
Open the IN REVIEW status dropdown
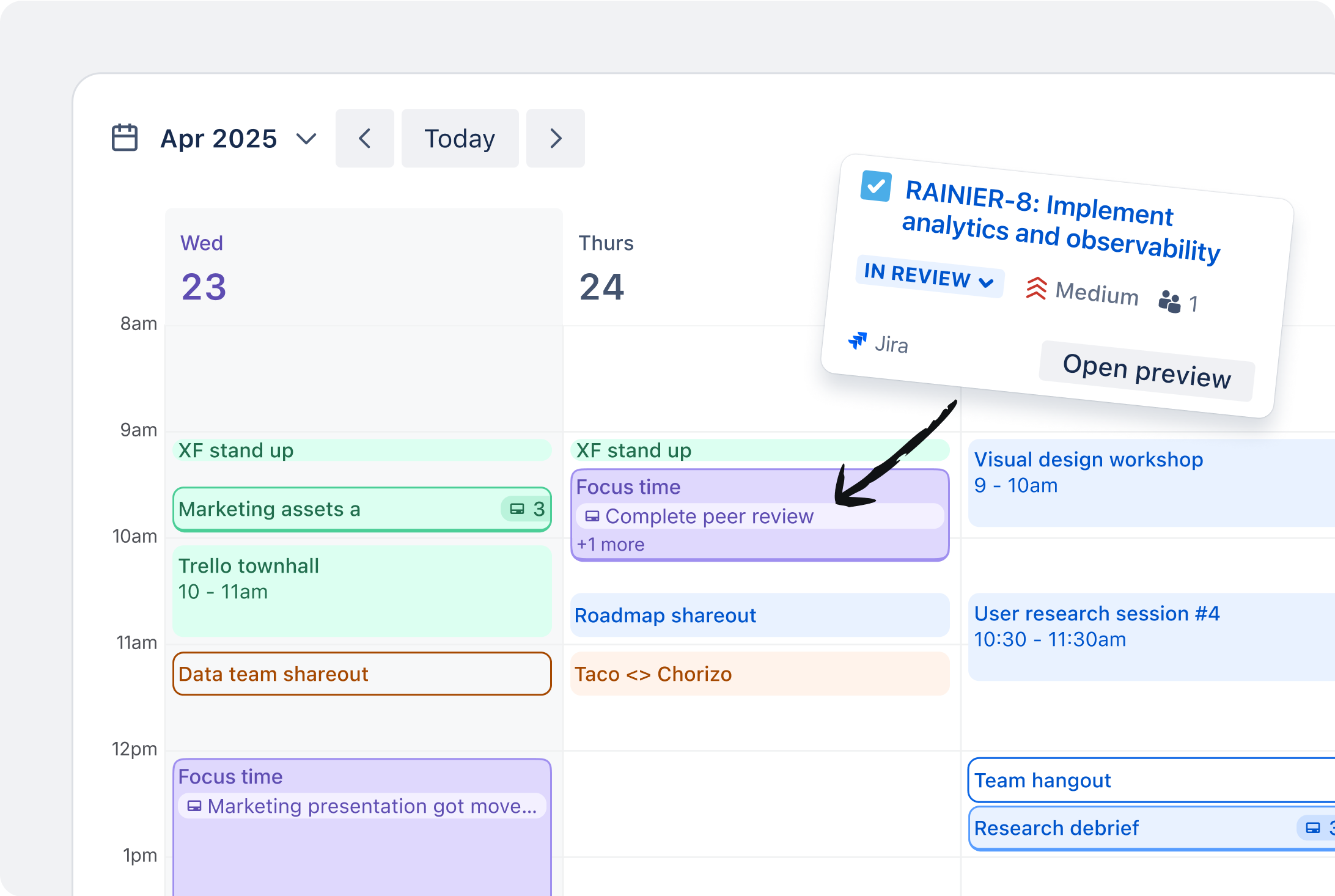(x=929, y=276)
